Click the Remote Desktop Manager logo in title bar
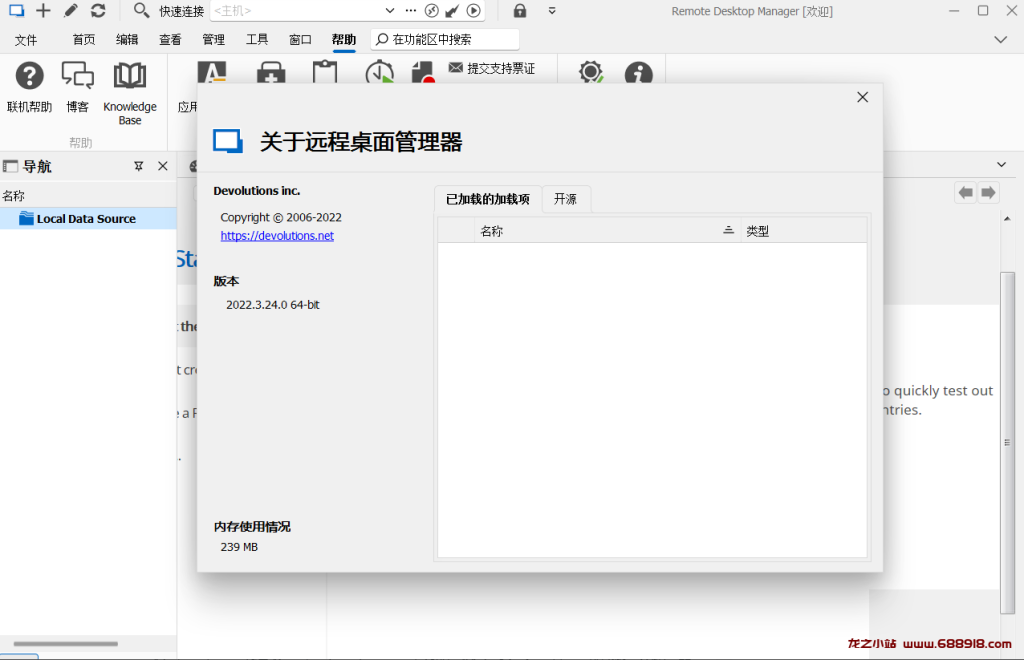Viewport: 1024px width, 660px height. [16, 10]
